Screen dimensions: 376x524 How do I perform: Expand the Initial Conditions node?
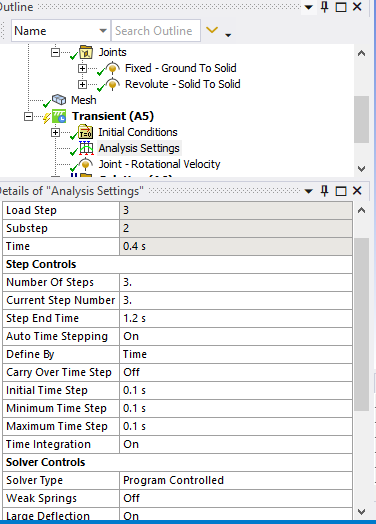pyautogui.click(x=55, y=133)
